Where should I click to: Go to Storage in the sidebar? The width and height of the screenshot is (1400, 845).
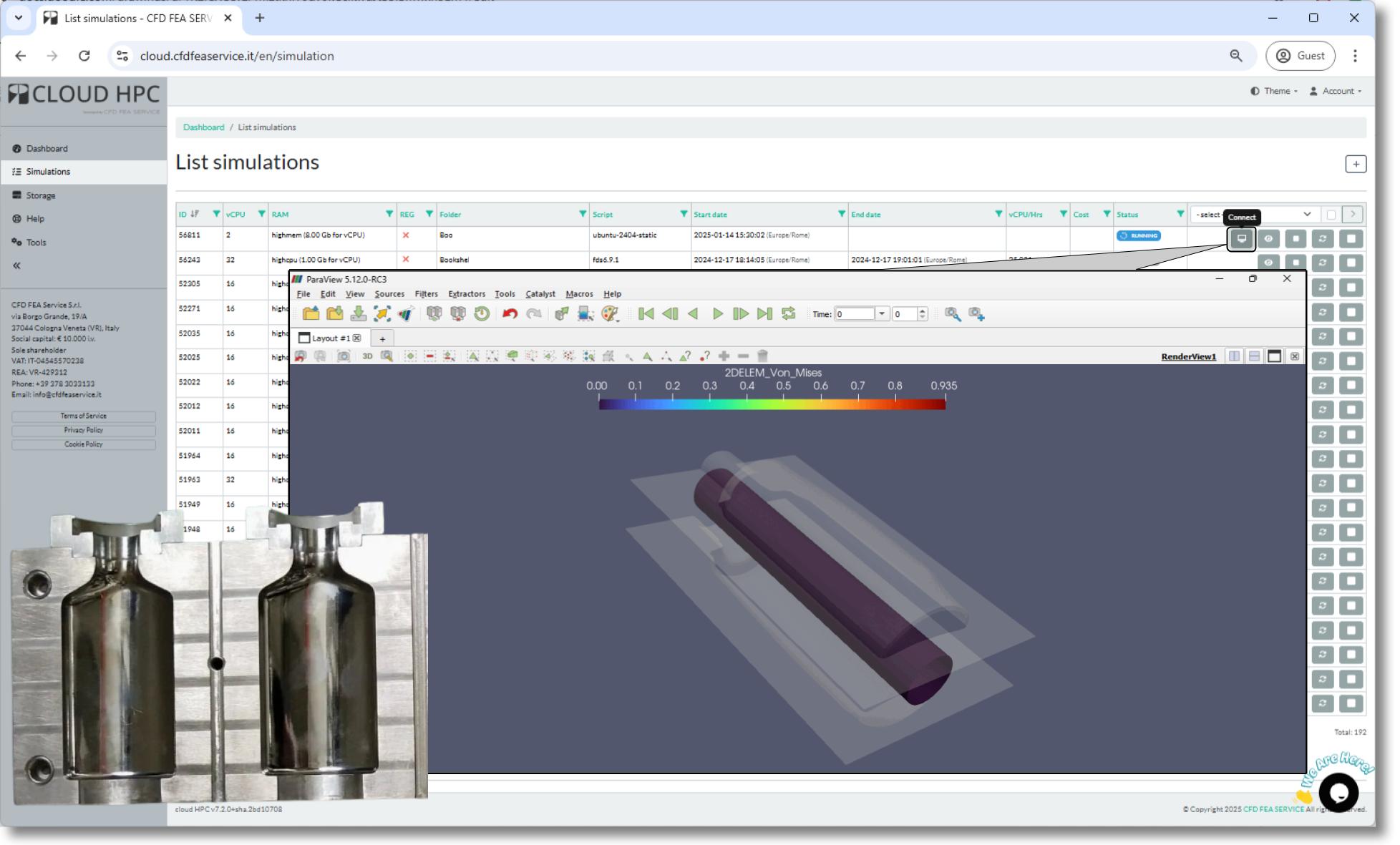[41, 195]
